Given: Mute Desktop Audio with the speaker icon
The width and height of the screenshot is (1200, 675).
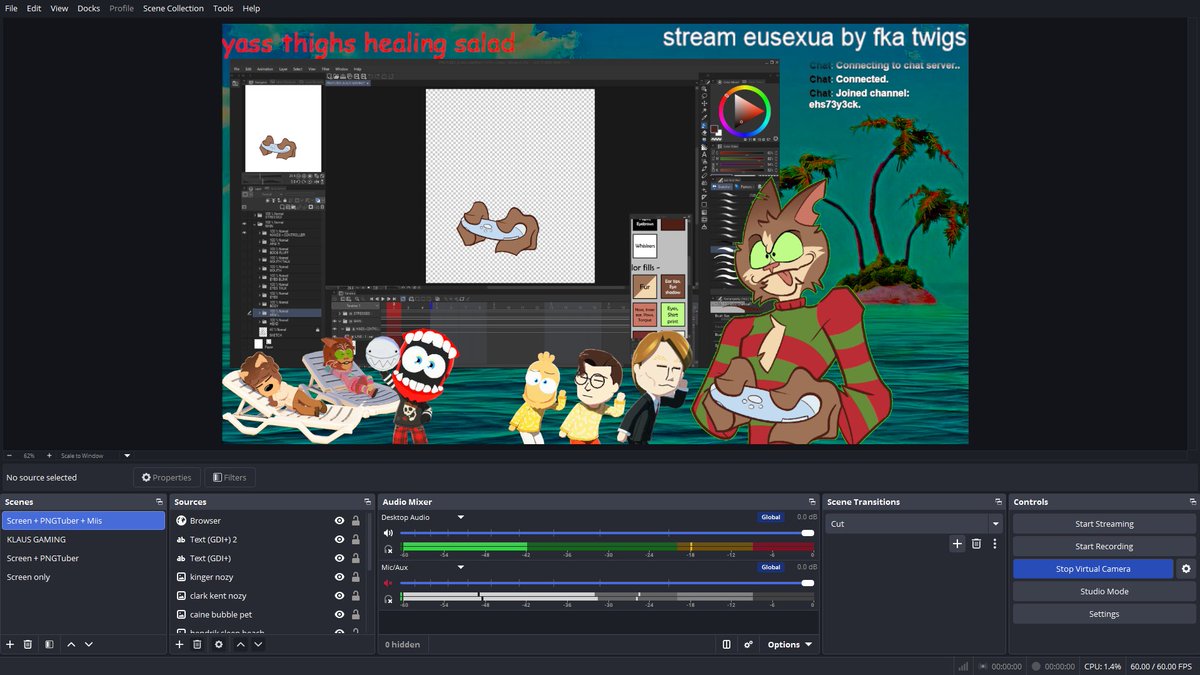Looking at the screenshot, I should click(x=389, y=534).
